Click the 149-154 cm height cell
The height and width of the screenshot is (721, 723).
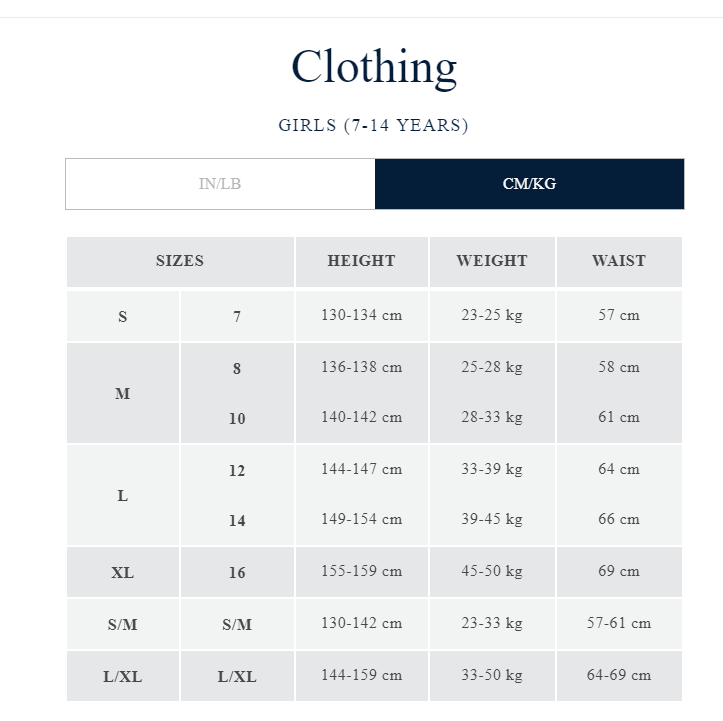coord(362,519)
